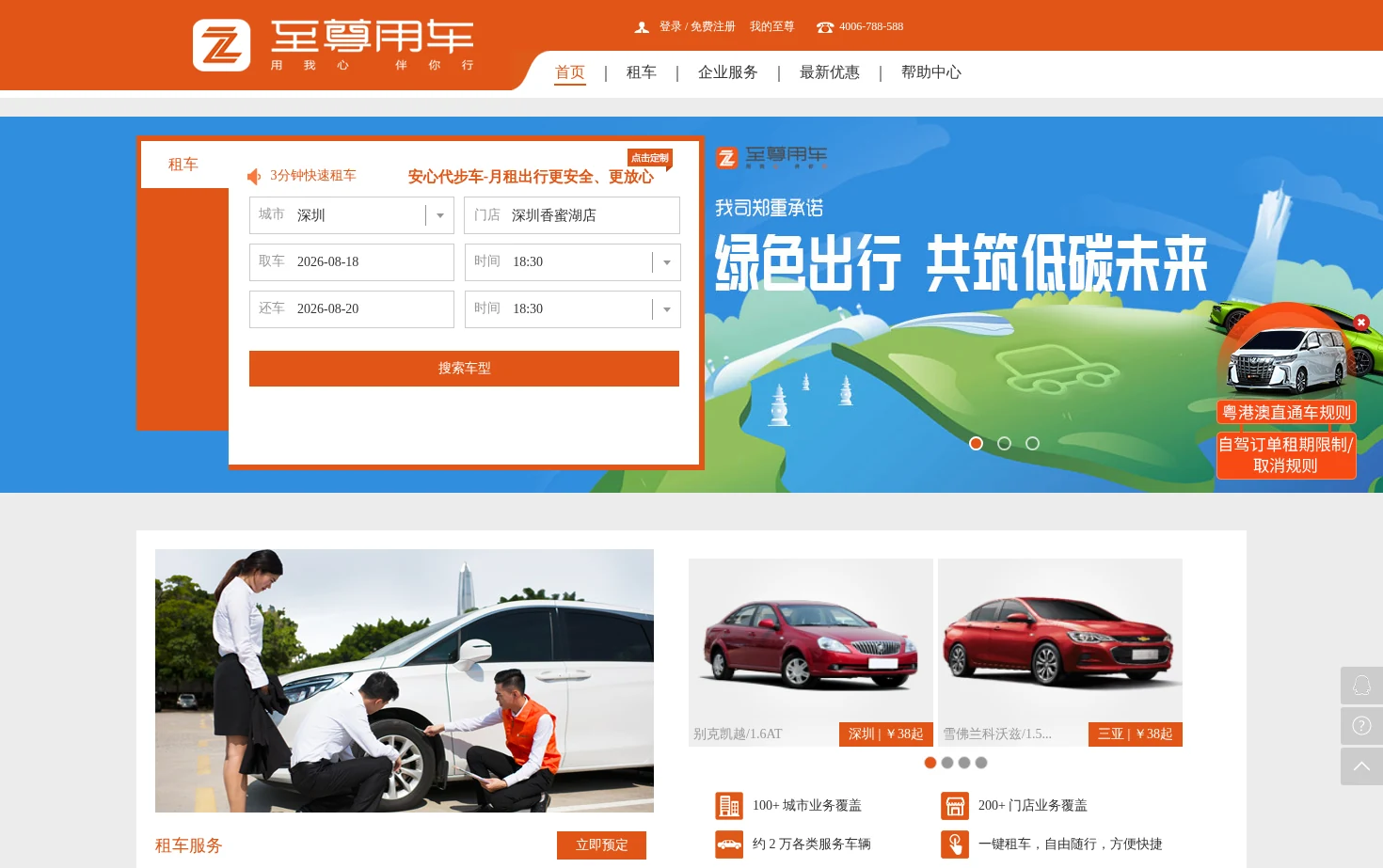Click the 点击定制 badge
1383x868 pixels.
click(650, 158)
